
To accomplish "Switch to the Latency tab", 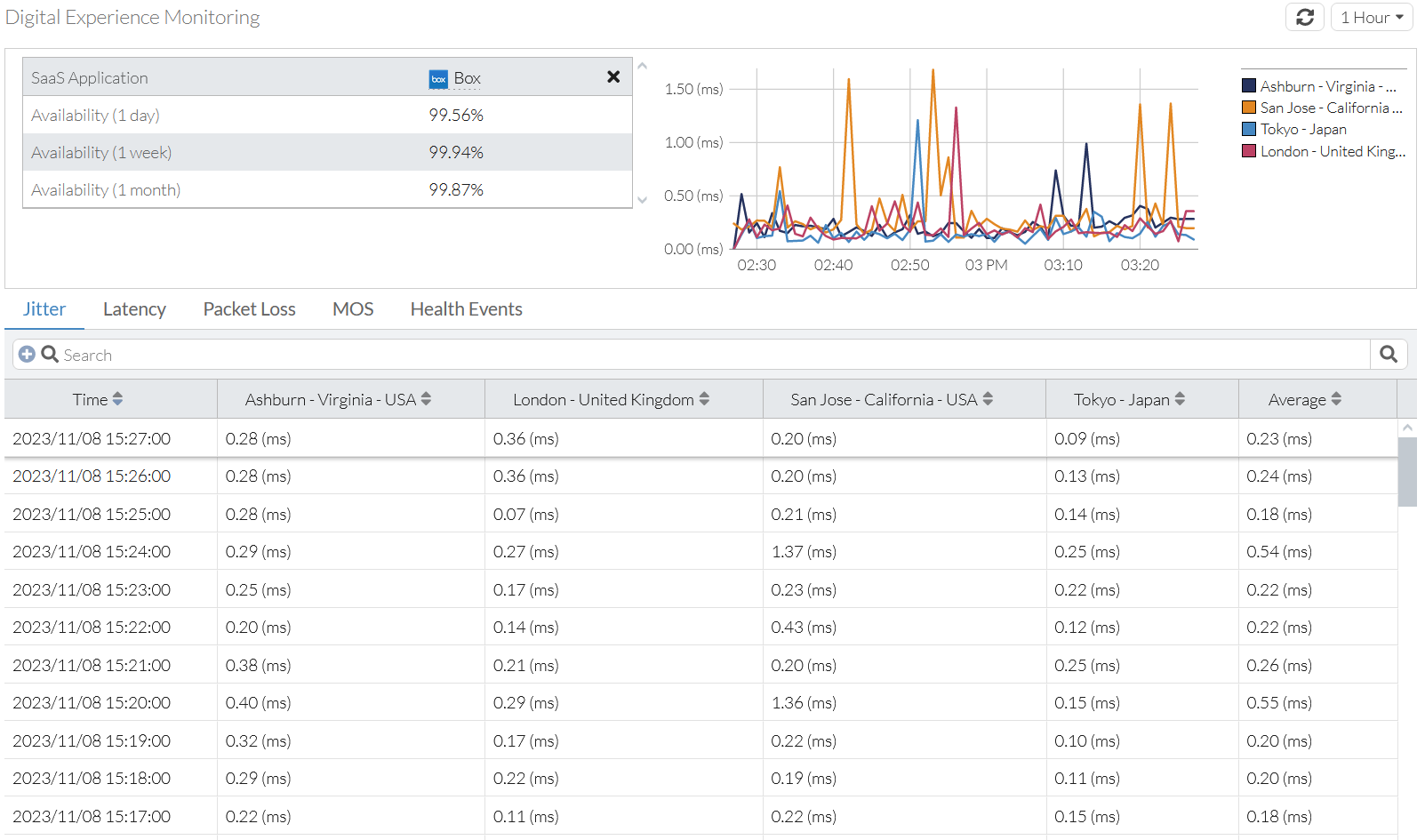I will (x=134, y=308).
